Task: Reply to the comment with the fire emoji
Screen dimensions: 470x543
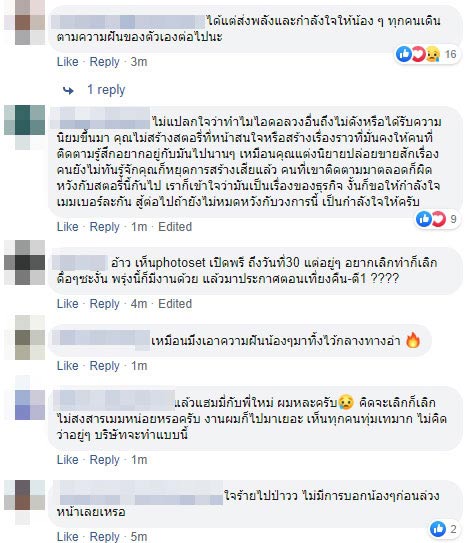Action: [104, 365]
